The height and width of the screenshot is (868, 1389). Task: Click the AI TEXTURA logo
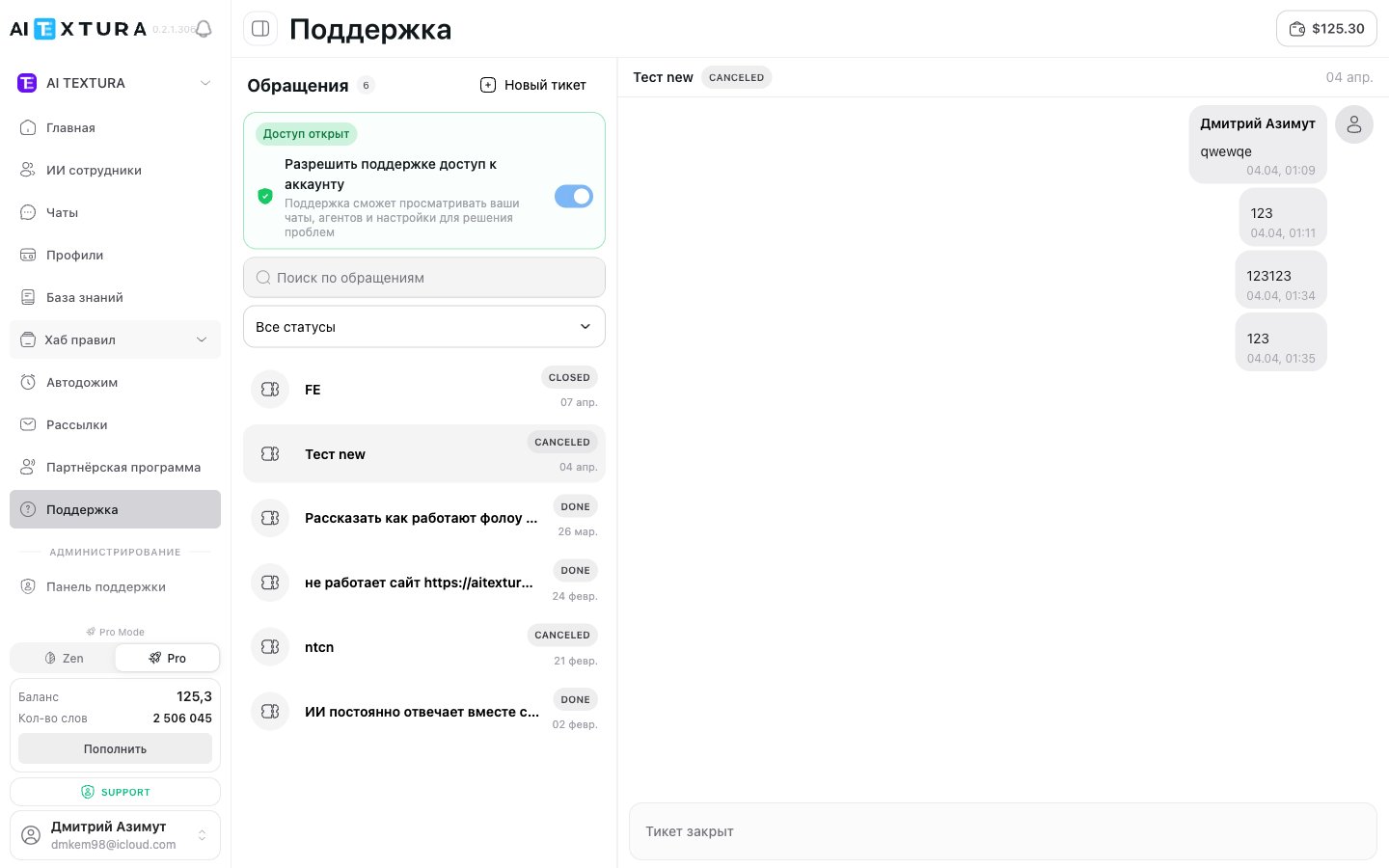point(78,29)
